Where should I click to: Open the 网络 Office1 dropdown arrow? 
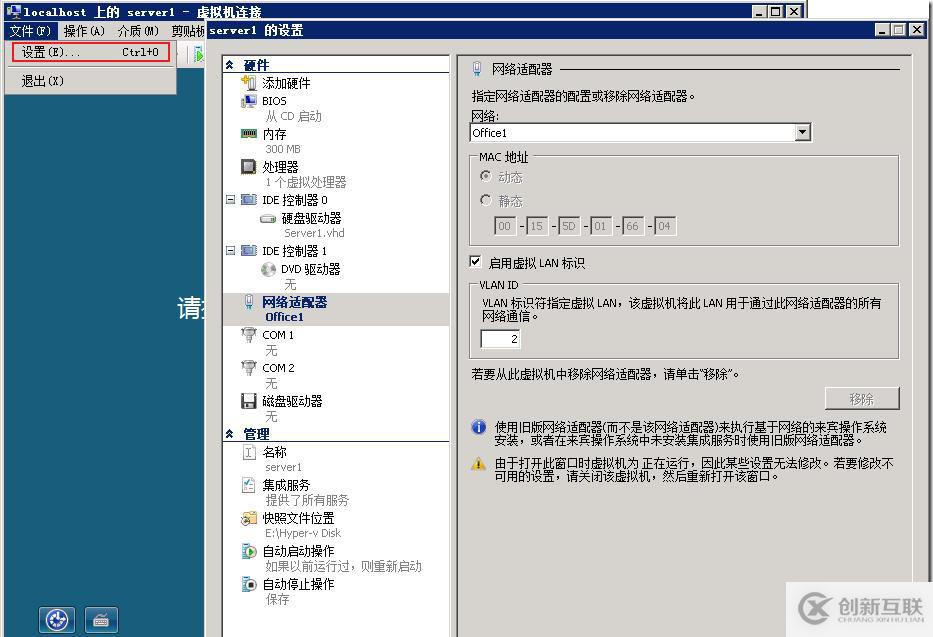click(x=803, y=132)
